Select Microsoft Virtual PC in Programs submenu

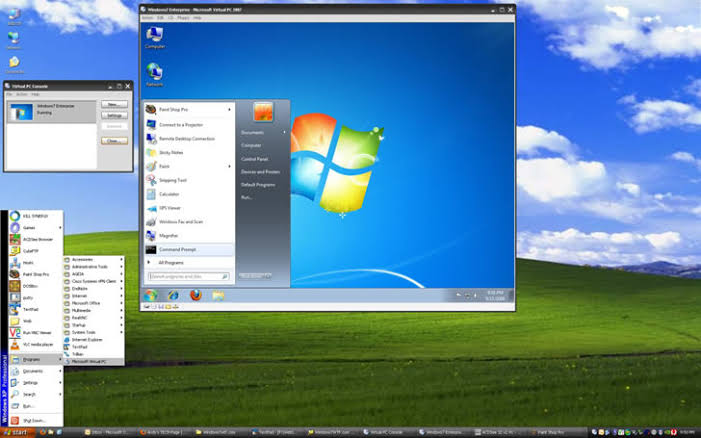(x=93, y=361)
